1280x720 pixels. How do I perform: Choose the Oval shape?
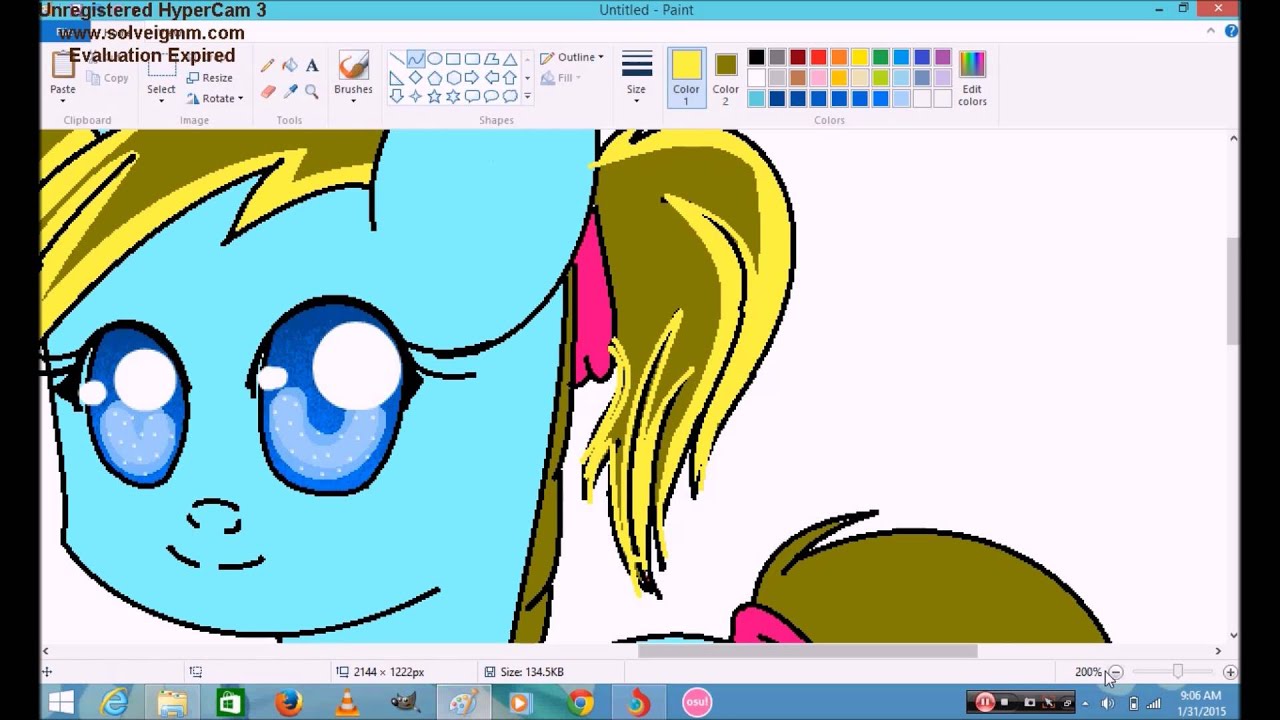(435, 59)
